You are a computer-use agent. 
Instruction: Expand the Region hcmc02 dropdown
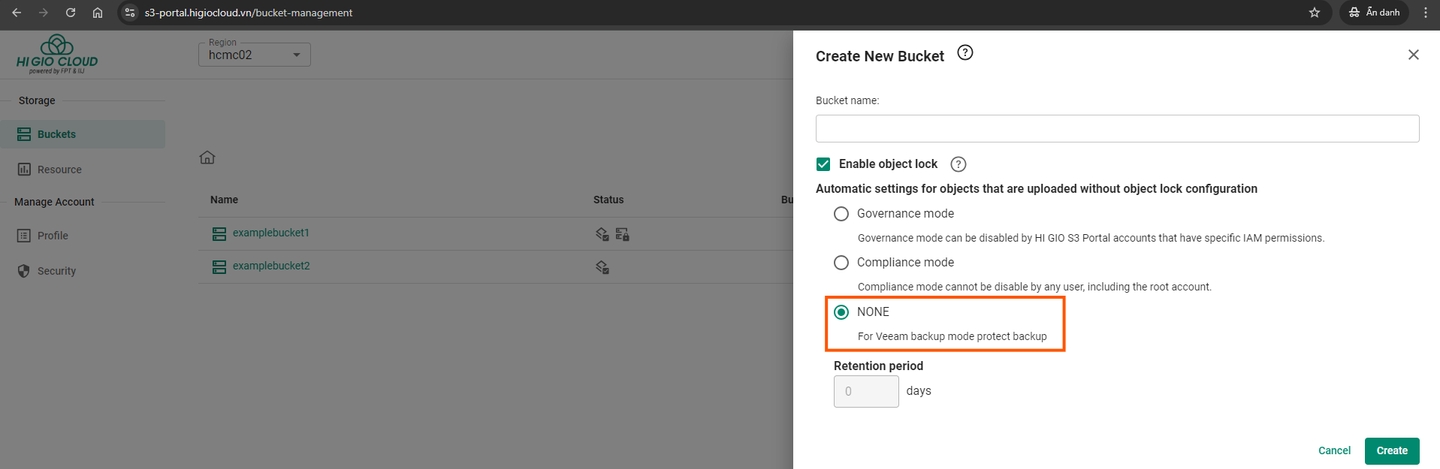(254, 55)
